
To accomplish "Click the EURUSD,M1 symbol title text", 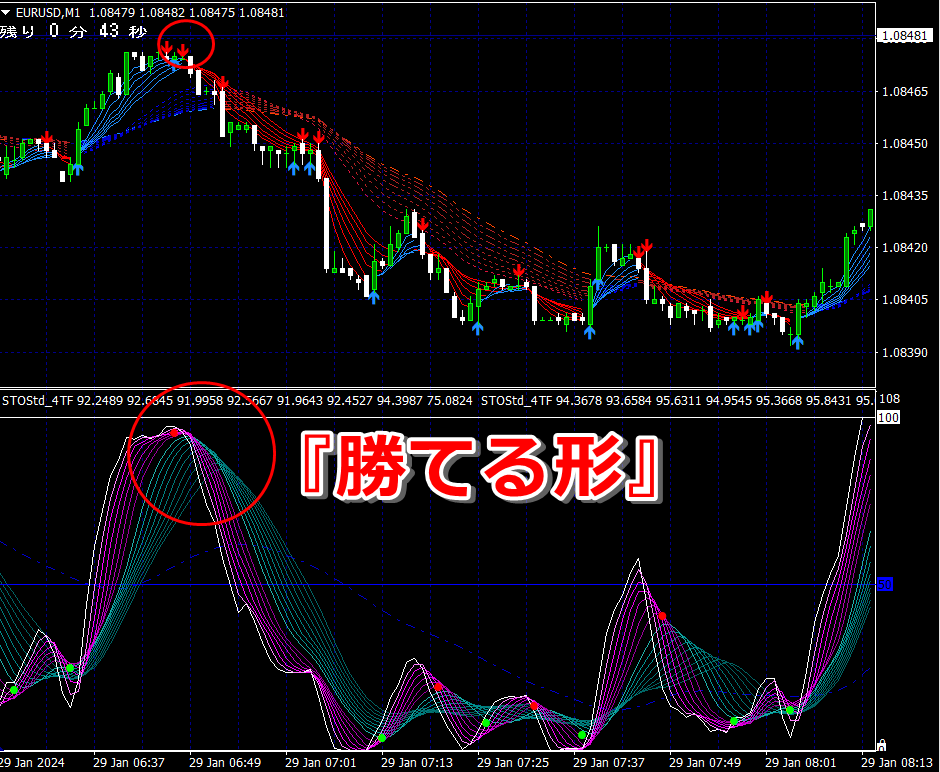I will coord(49,13).
